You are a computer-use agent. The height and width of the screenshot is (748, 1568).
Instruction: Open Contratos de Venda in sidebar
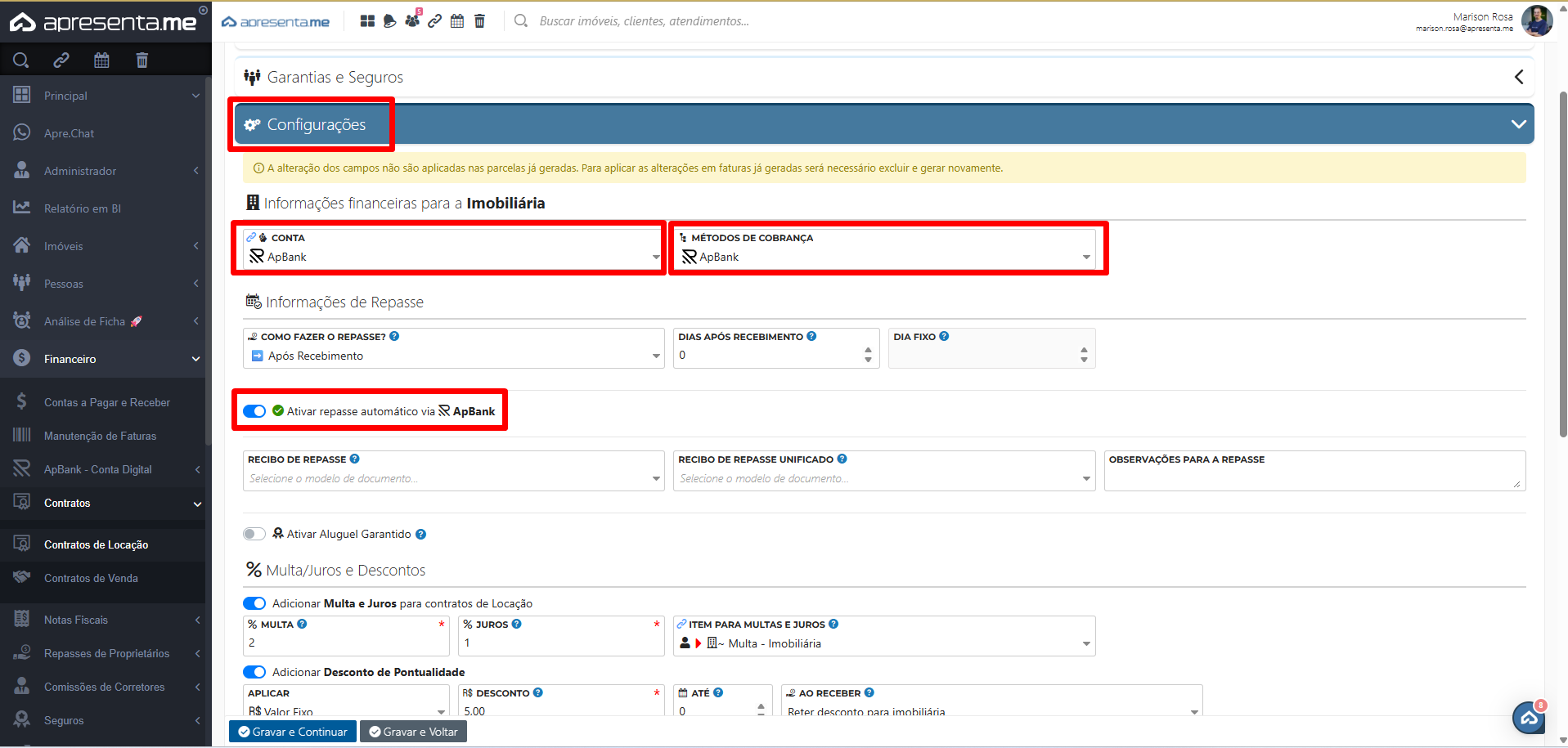click(91, 578)
